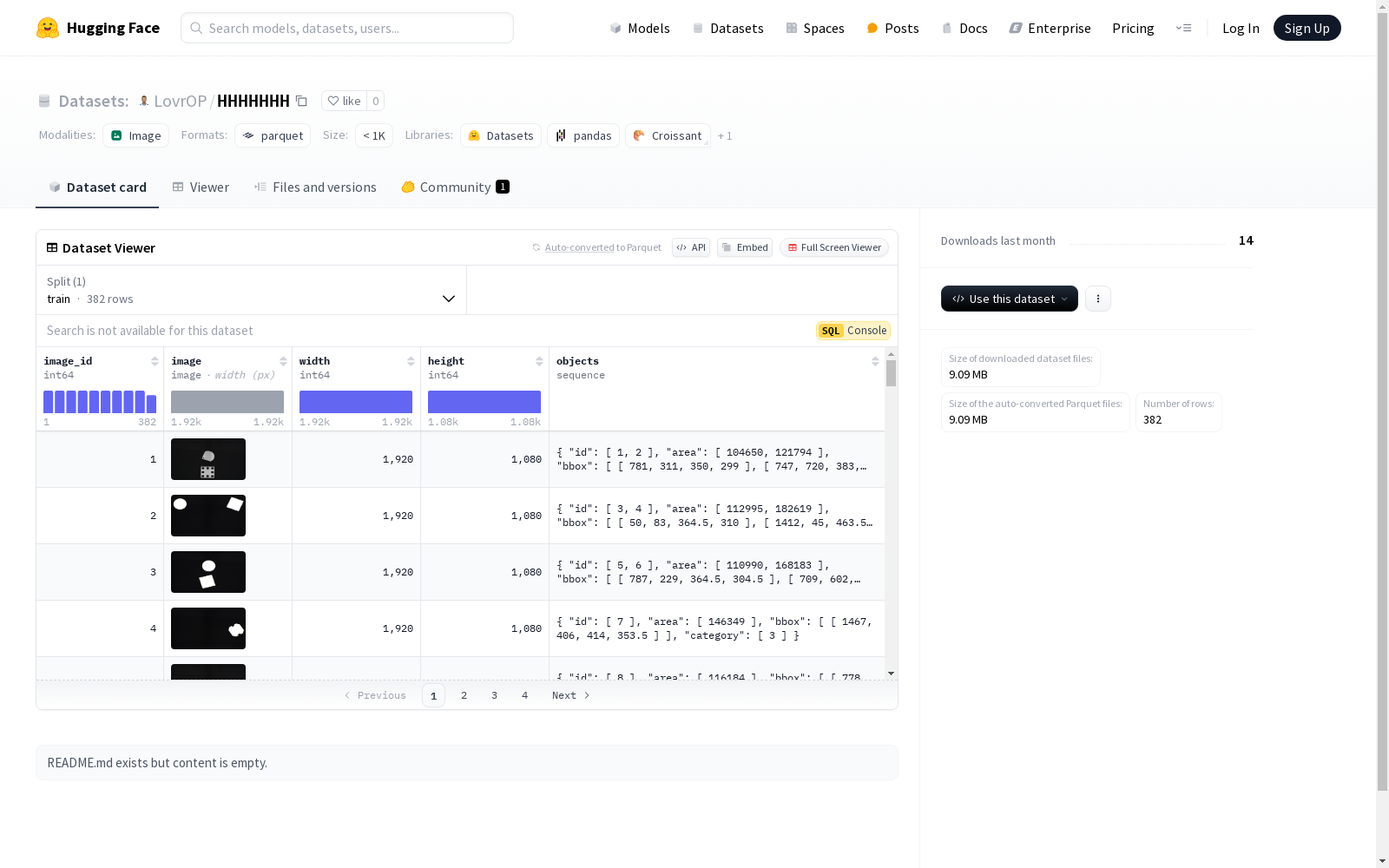
Task: Copy dataset name with copy icon
Action: 301,101
